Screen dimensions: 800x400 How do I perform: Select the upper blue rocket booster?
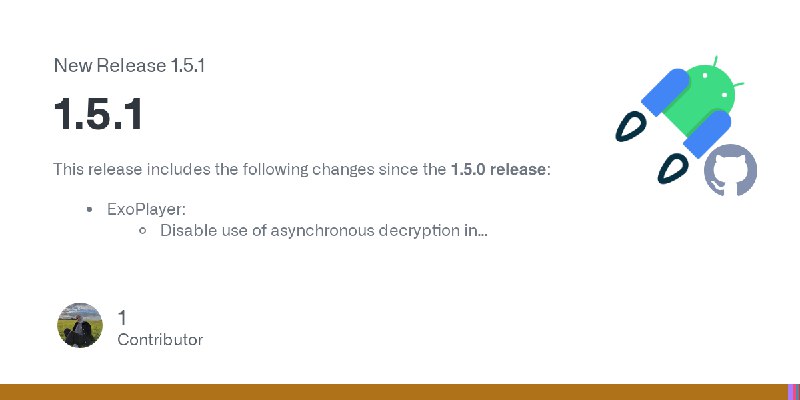(665, 92)
